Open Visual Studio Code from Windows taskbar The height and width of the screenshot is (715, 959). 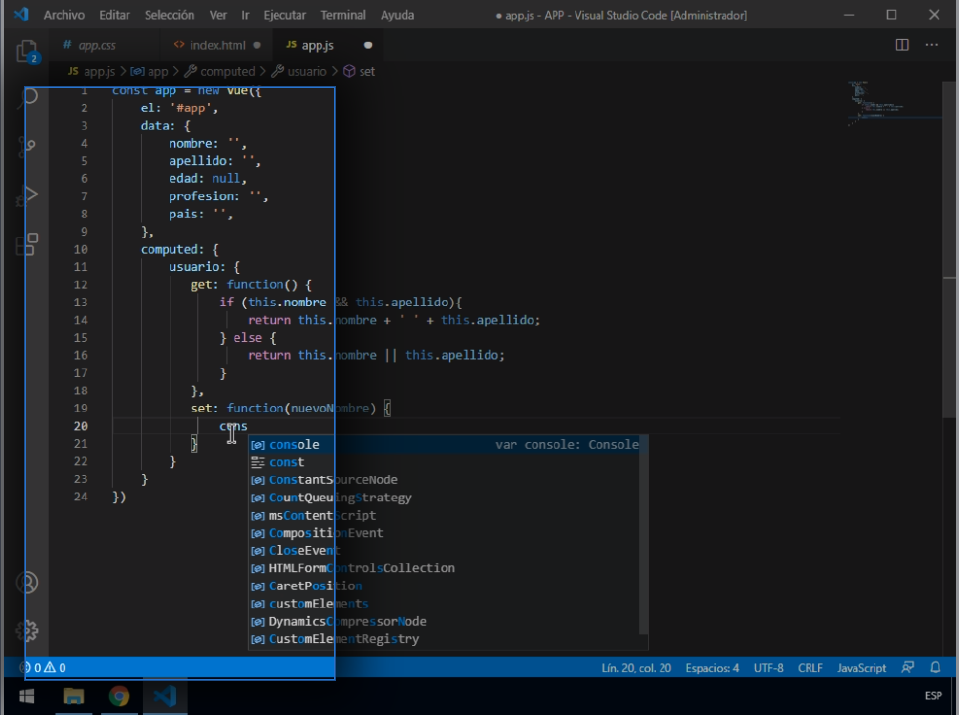(165, 696)
